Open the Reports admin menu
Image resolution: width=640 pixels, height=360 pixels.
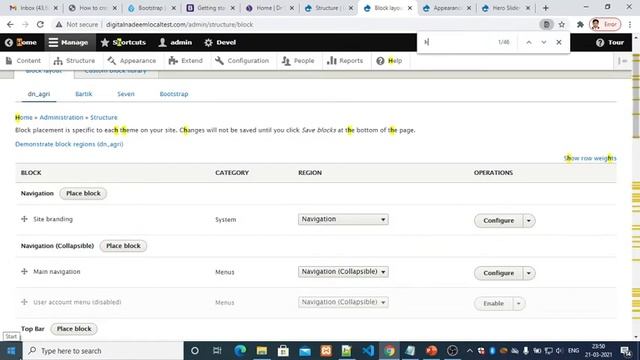pos(345,61)
